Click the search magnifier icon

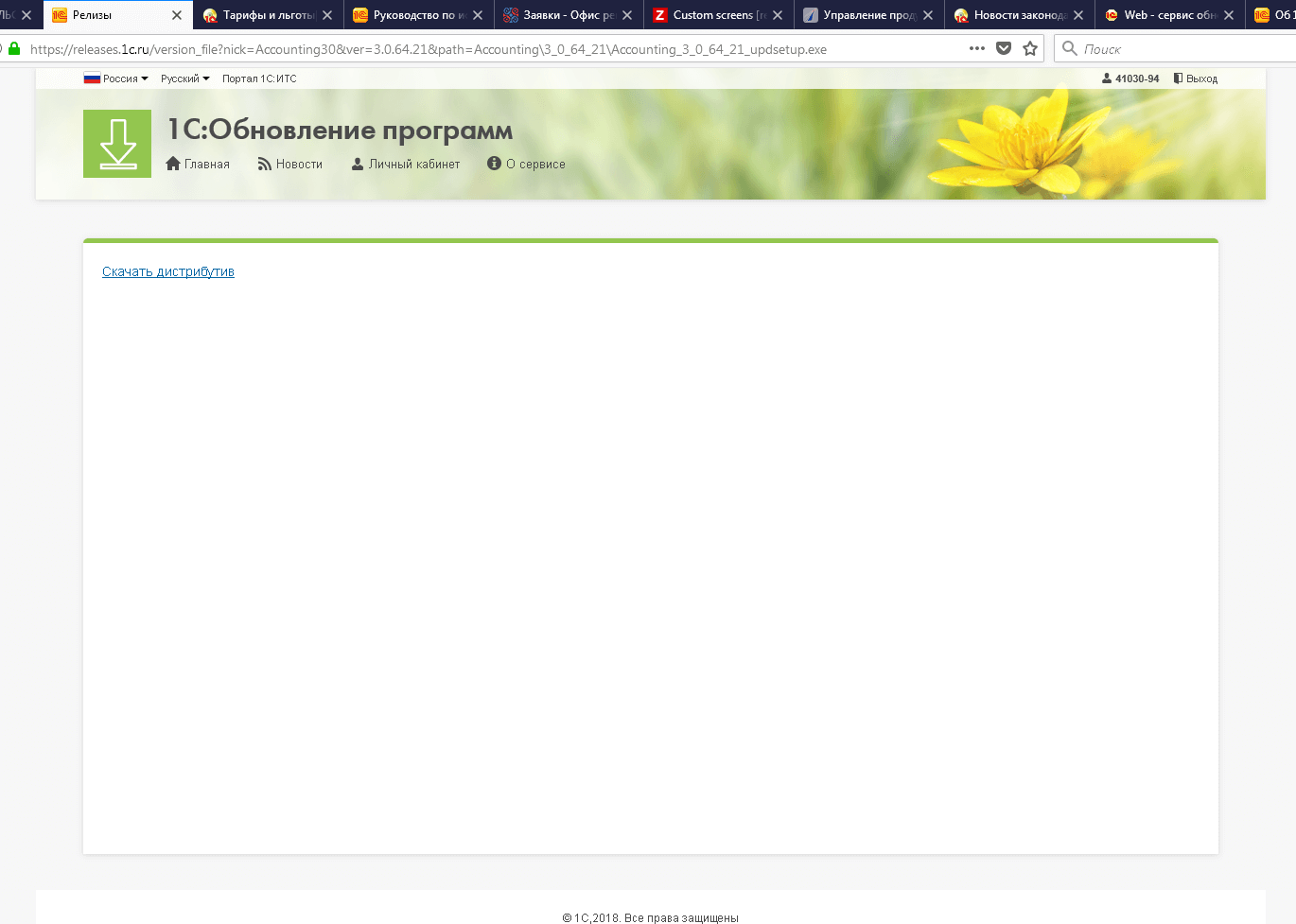click(1070, 48)
